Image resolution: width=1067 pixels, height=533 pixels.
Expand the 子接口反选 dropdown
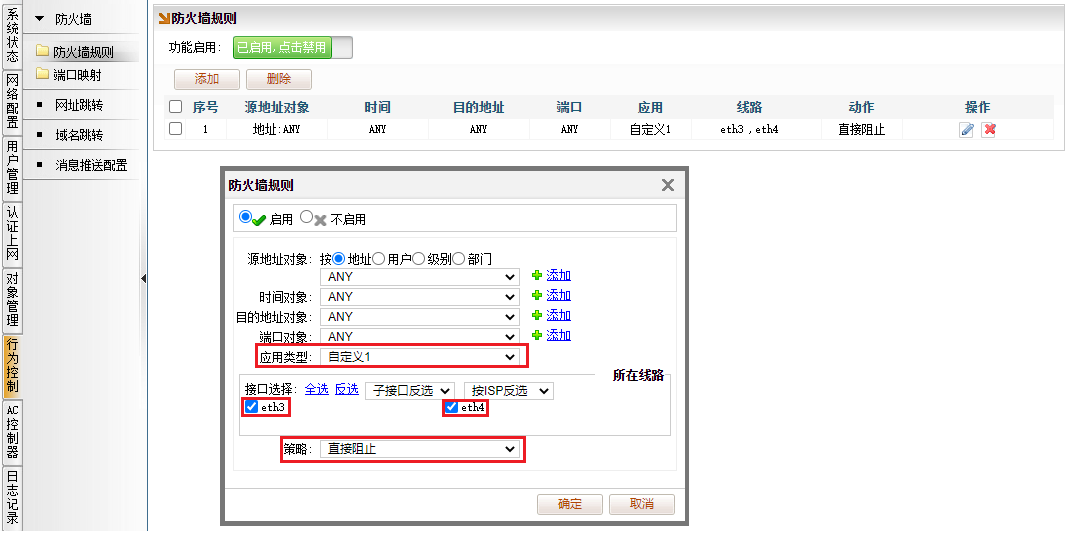(x=410, y=390)
